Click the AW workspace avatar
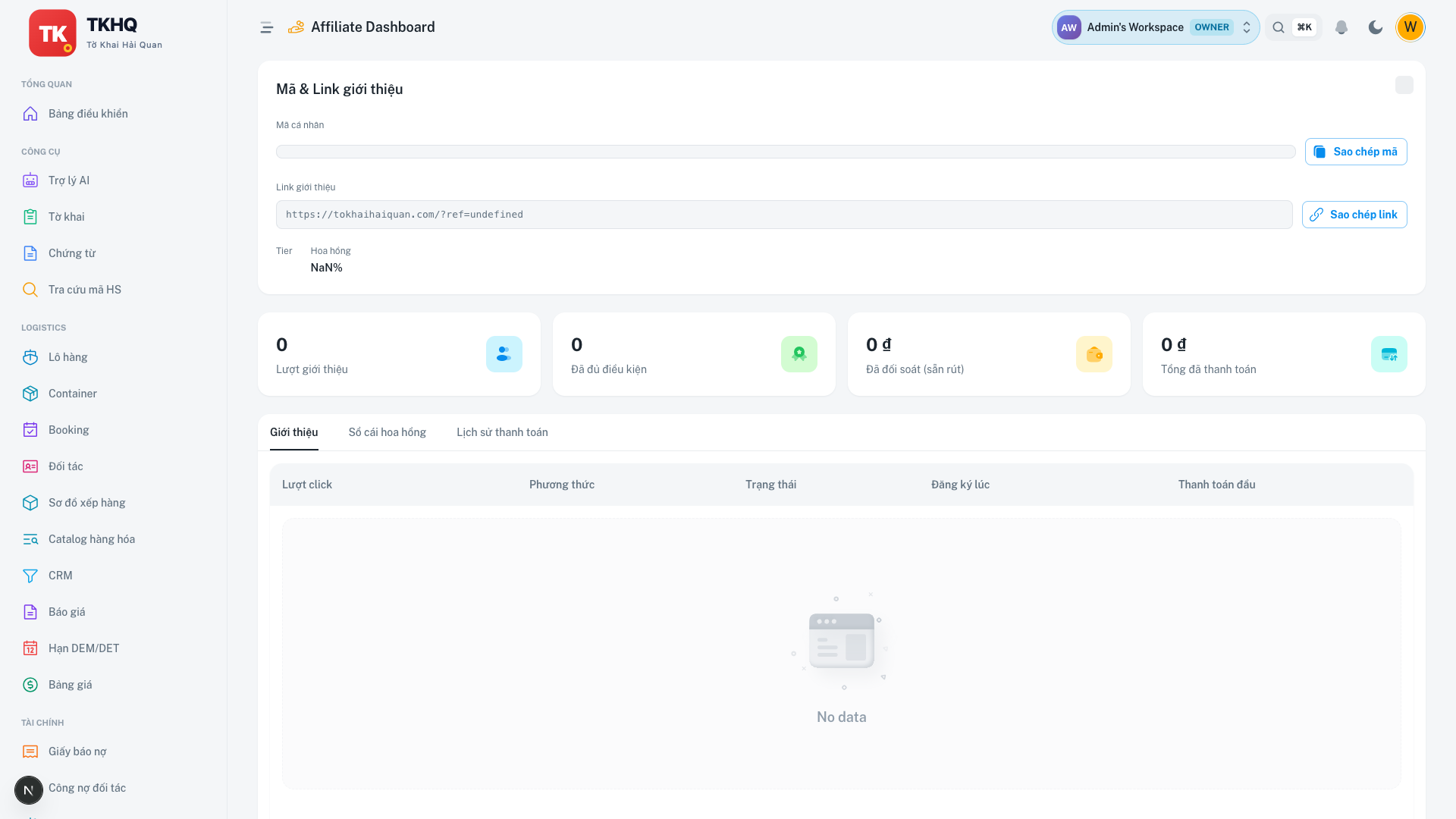The height and width of the screenshot is (819, 1456). (1069, 27)
